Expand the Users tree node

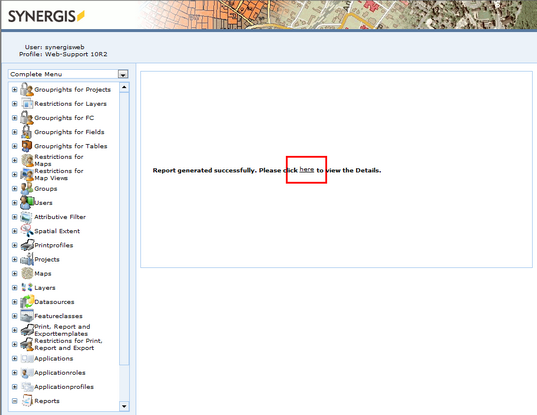coord(14,202)
